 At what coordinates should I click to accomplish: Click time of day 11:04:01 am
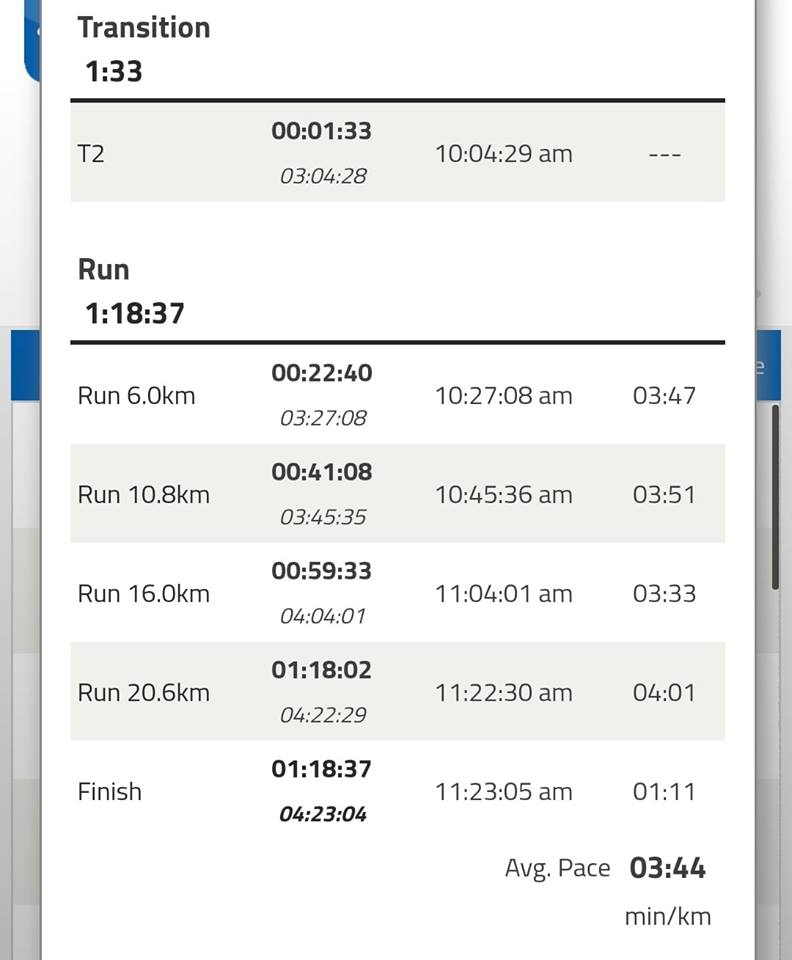tap(504, 594)
